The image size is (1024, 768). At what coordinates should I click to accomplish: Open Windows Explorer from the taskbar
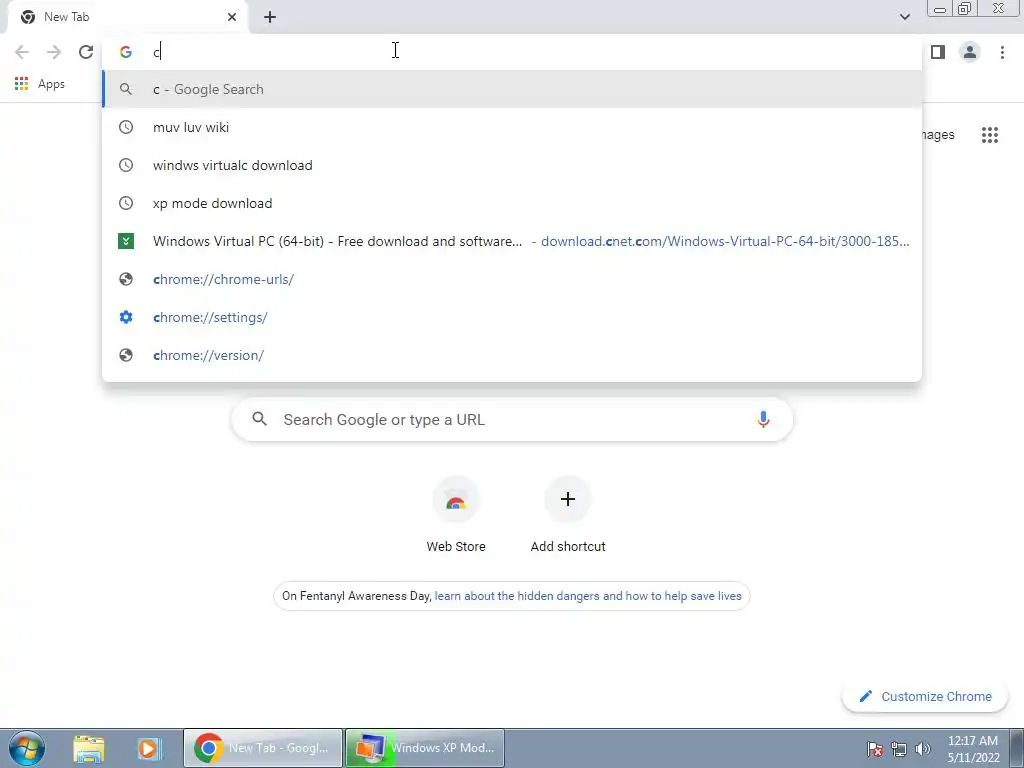[x=89, y=748]
